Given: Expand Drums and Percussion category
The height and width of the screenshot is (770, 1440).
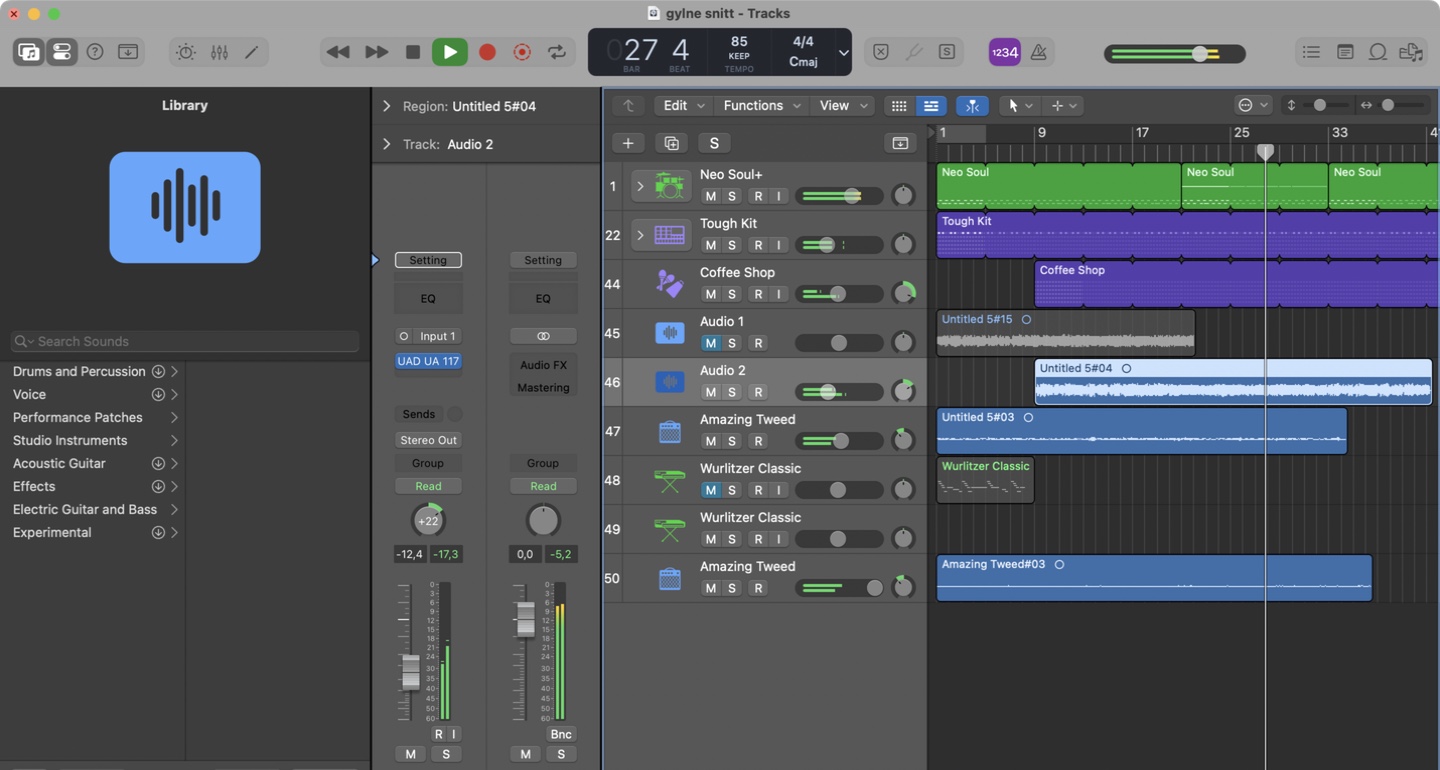Looking at the screenshot, I should point(174,371).
